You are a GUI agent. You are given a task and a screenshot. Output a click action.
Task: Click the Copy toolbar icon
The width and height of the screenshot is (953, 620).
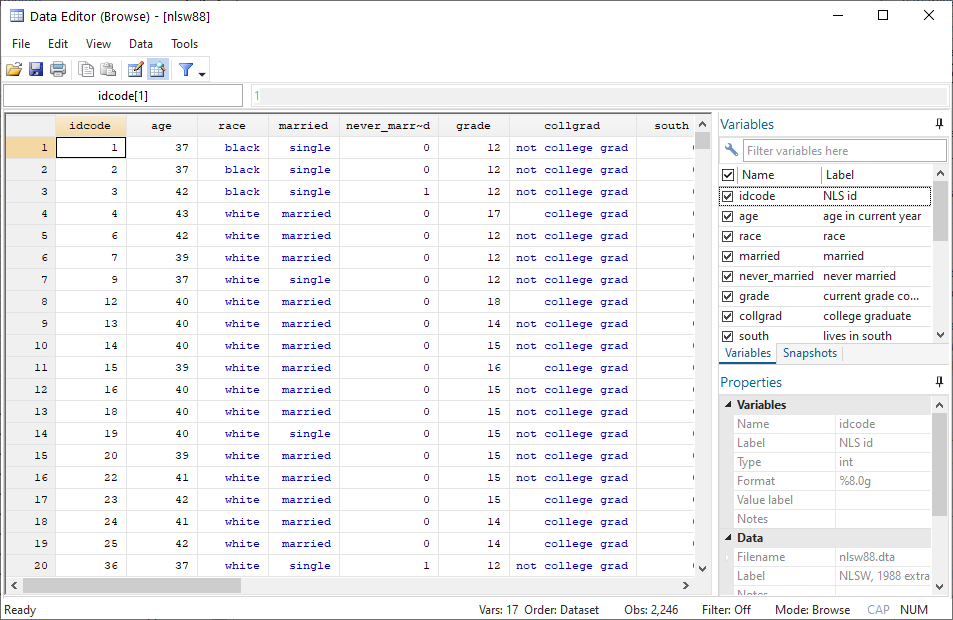pos(87,69)
